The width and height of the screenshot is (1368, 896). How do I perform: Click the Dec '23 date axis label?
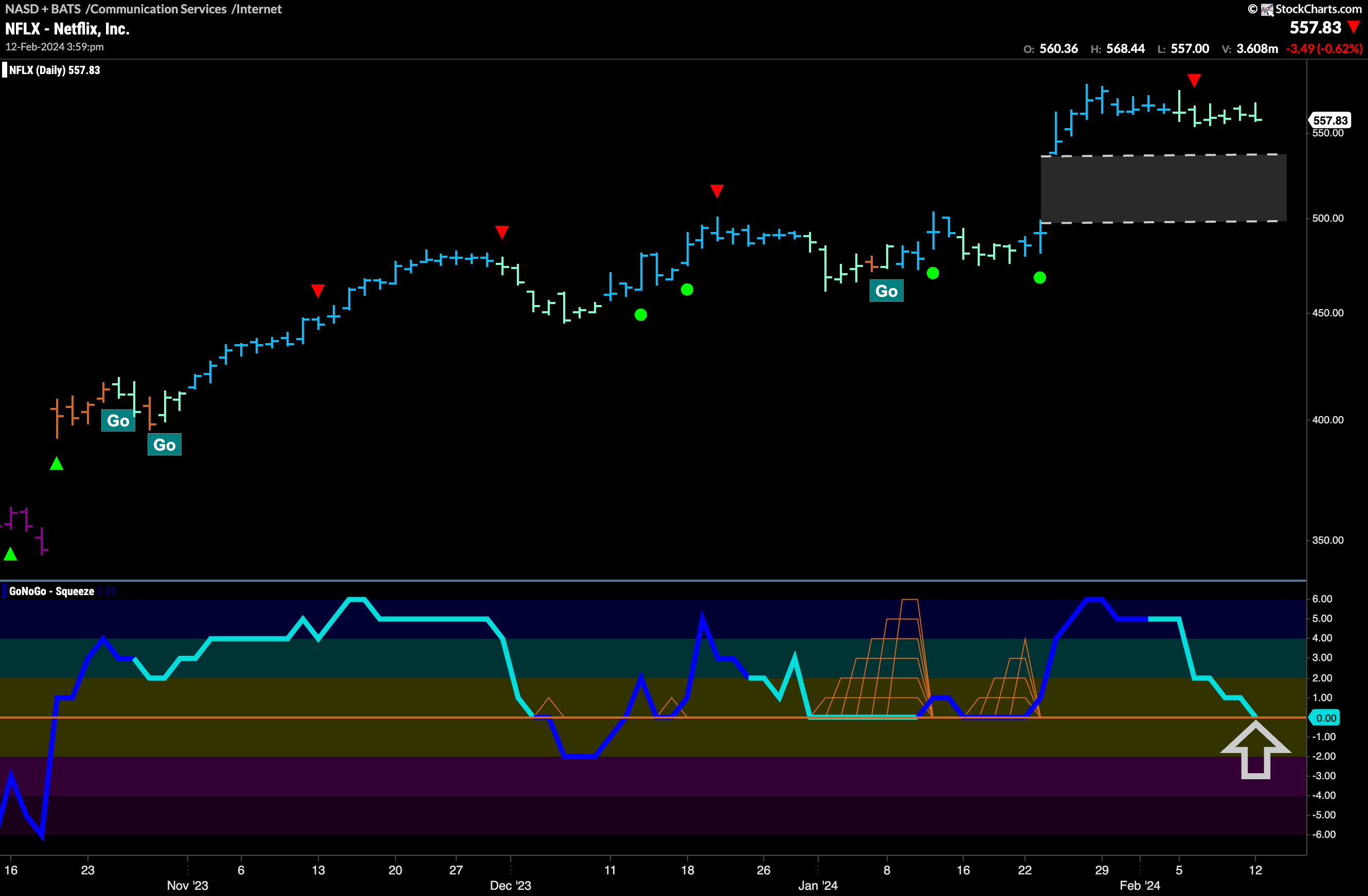click(510, 886)
